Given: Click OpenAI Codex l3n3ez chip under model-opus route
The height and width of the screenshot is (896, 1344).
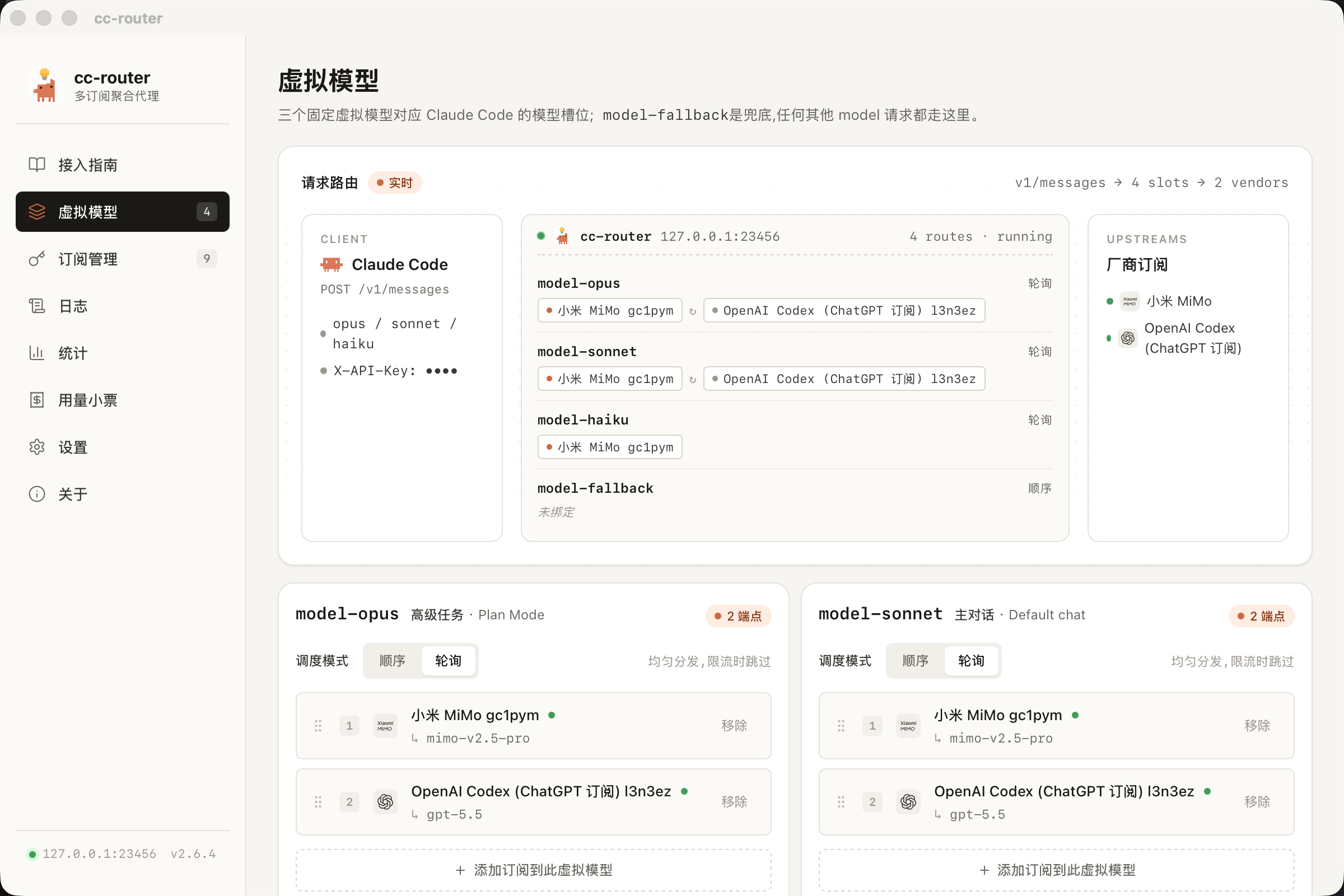Looking at the screenshot, I should pyautogui.click(x=844, y=310).
